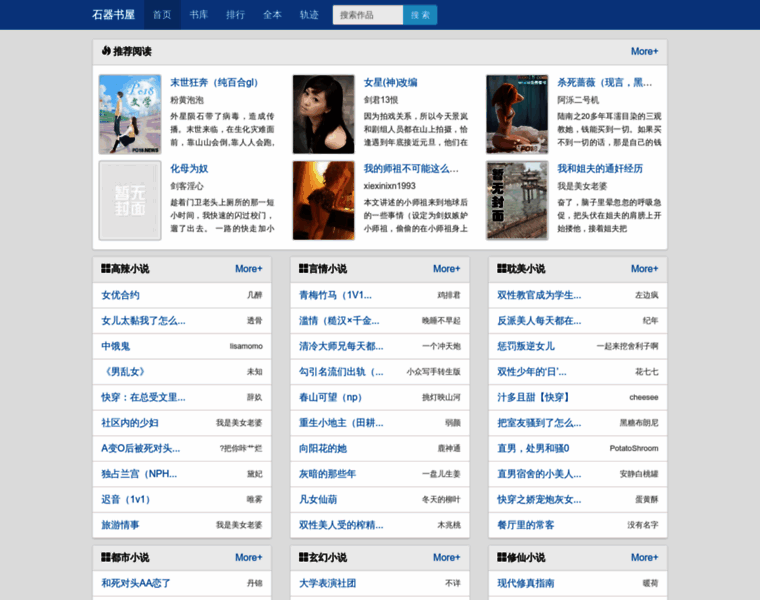Open the 现代修真指南 entry
The image size is (760, 600).
[525, 583]
